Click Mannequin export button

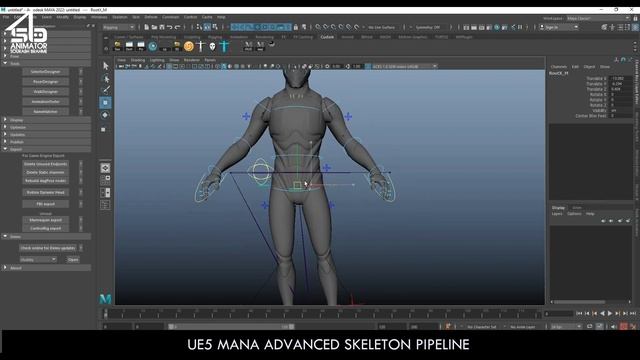[46, 220]
